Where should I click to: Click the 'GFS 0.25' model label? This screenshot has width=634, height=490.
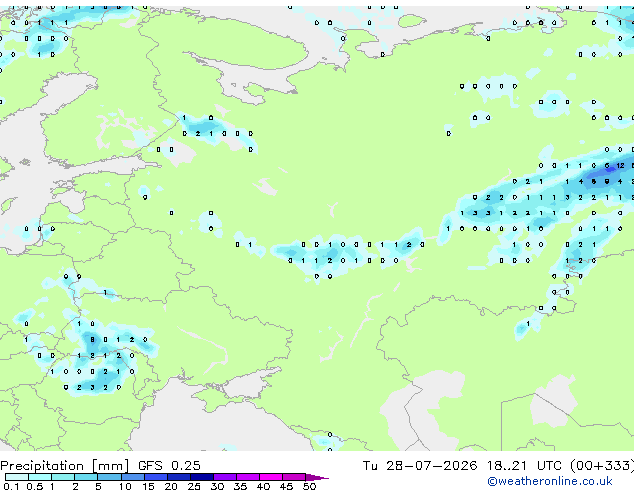(169, 466)
